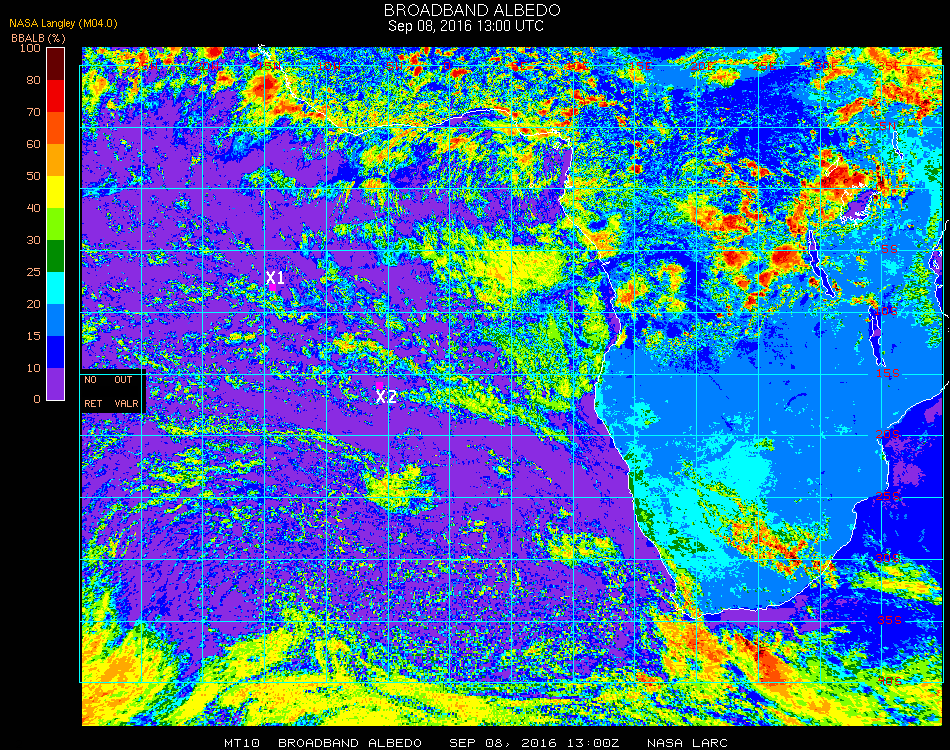Click the 'BBALB (%)' legend heading
Screen dimensions: 950x750
click(38, 38)
